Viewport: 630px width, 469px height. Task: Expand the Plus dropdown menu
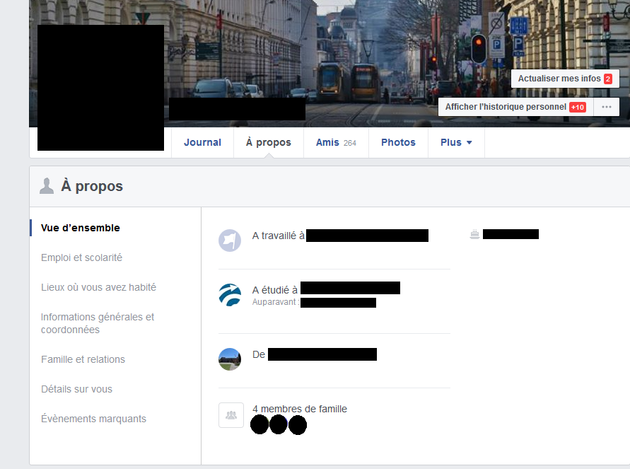(456, 143)
